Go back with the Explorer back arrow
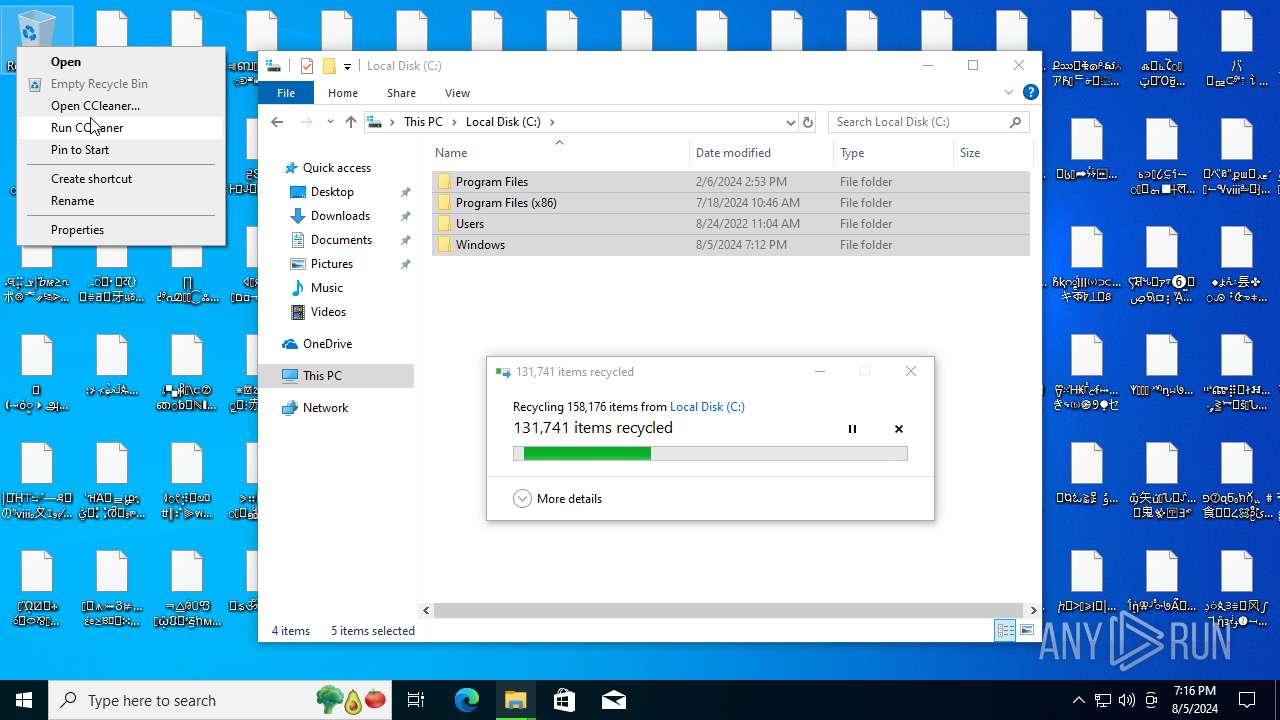The width and height of the screenshot is (1280, 720). tap(277, 122)
